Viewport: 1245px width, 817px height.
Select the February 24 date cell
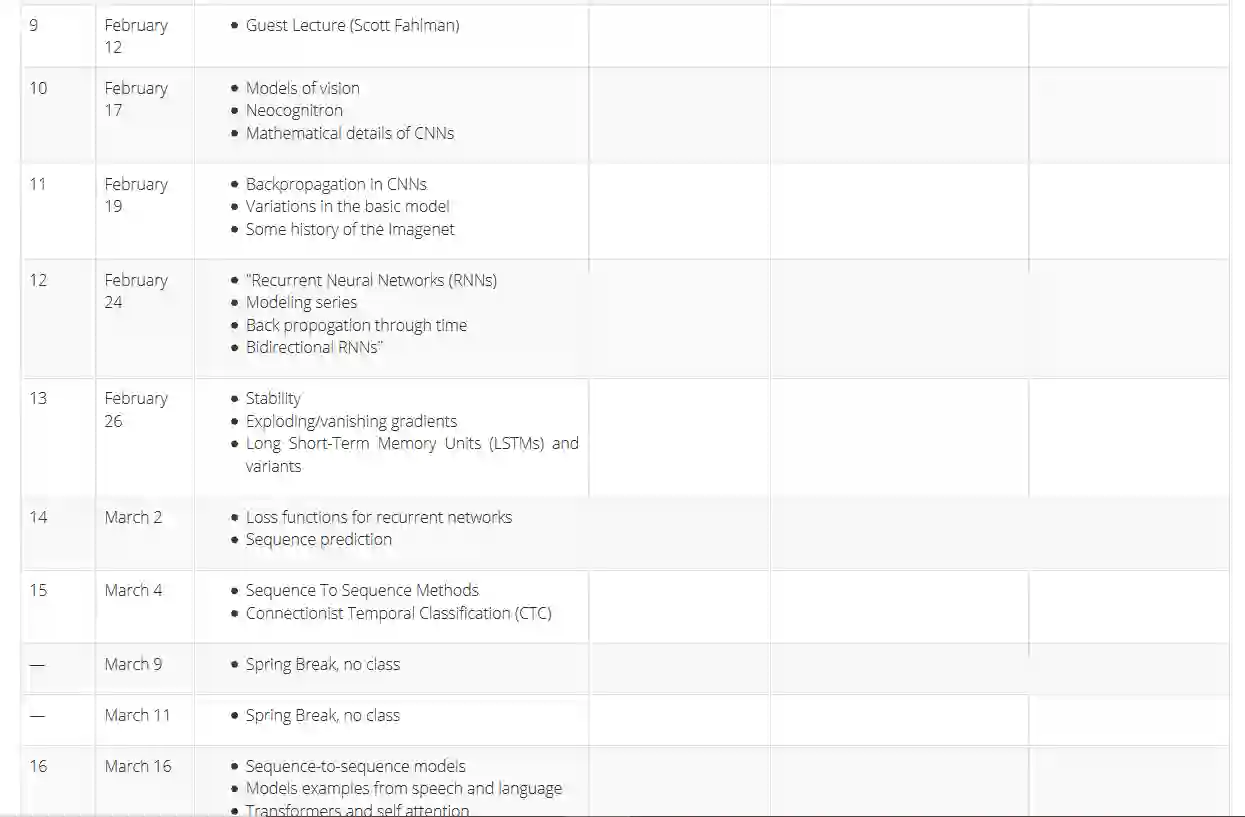coord(136,291)
